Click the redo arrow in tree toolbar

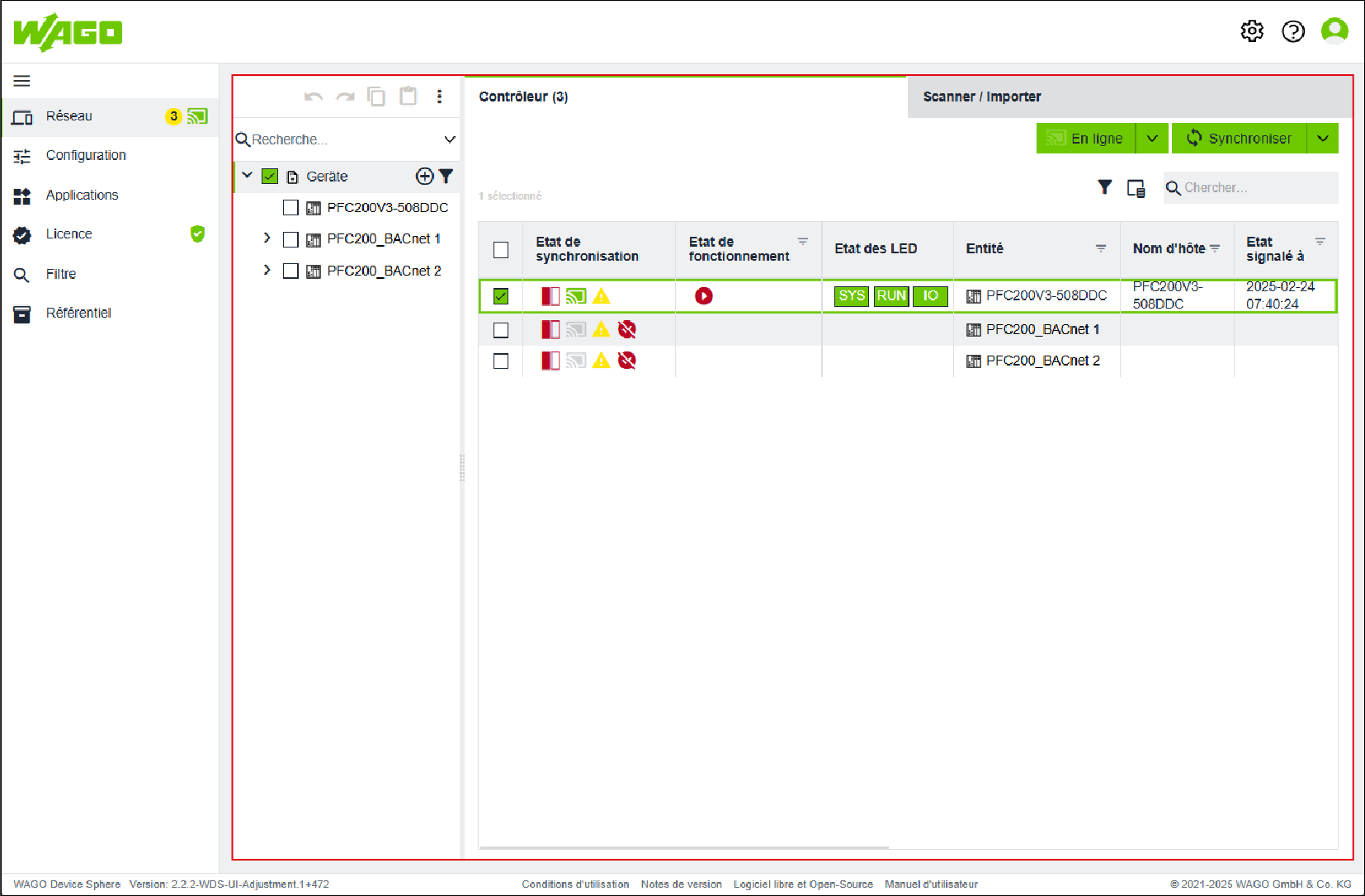click(345, 97)
